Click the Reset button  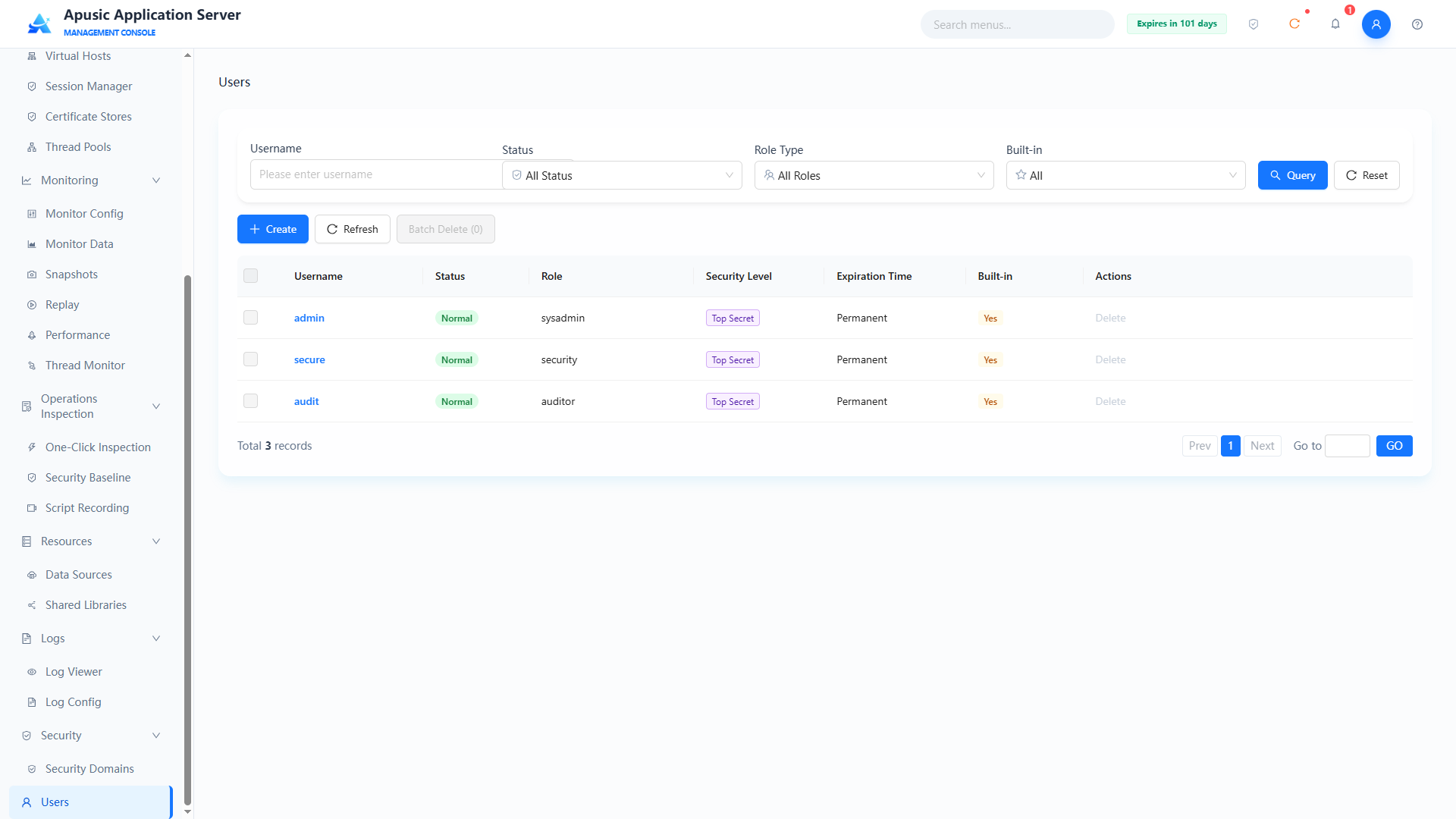[x=1367, y=175]
